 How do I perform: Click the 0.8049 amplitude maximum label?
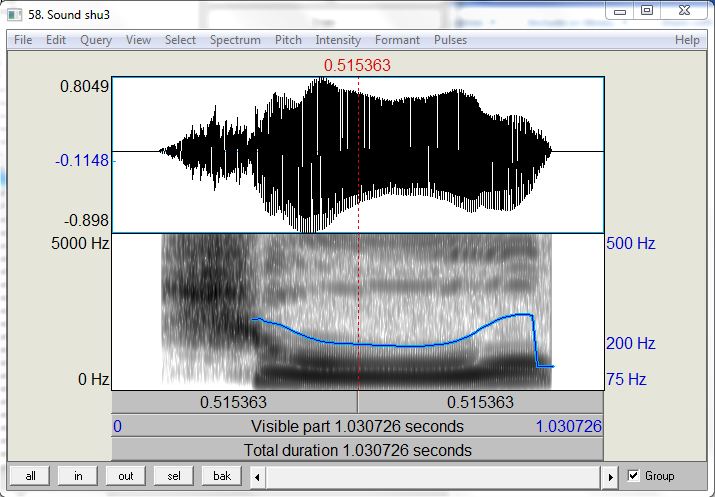[x=84, y=86]
